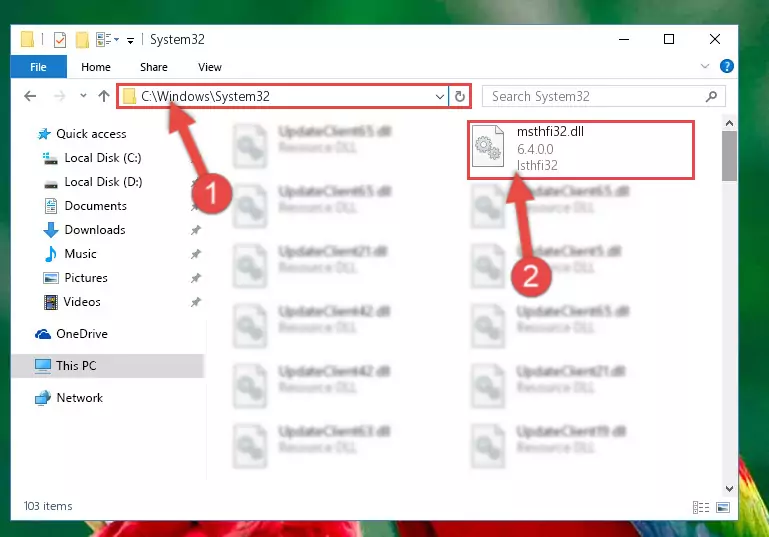The image size is (769, 537).
Task: Go back with the left arrow
Action: coord(30,96)
